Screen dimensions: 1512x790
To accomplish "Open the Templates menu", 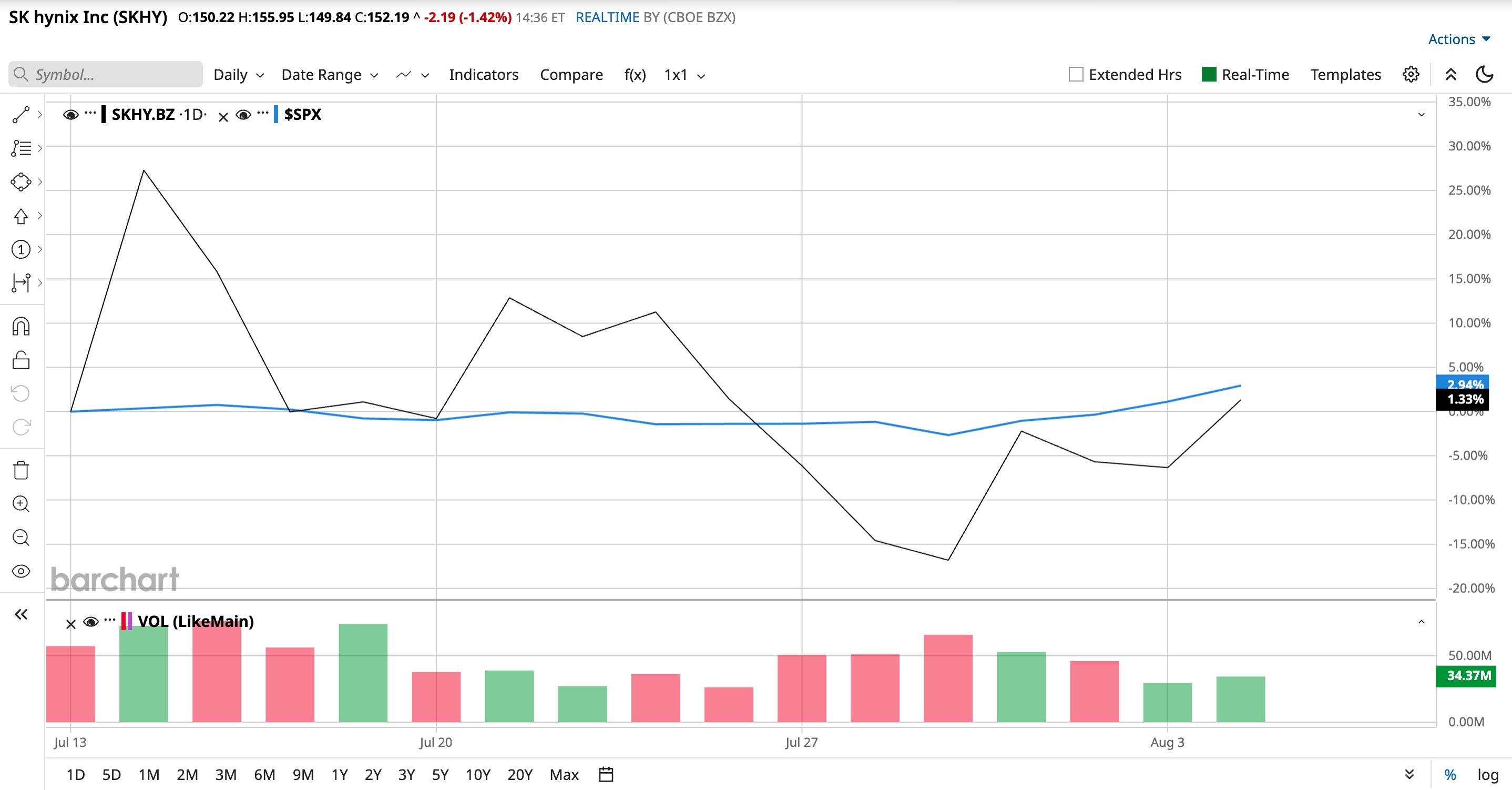I will pyautogui.click(x=1346, y=75).
